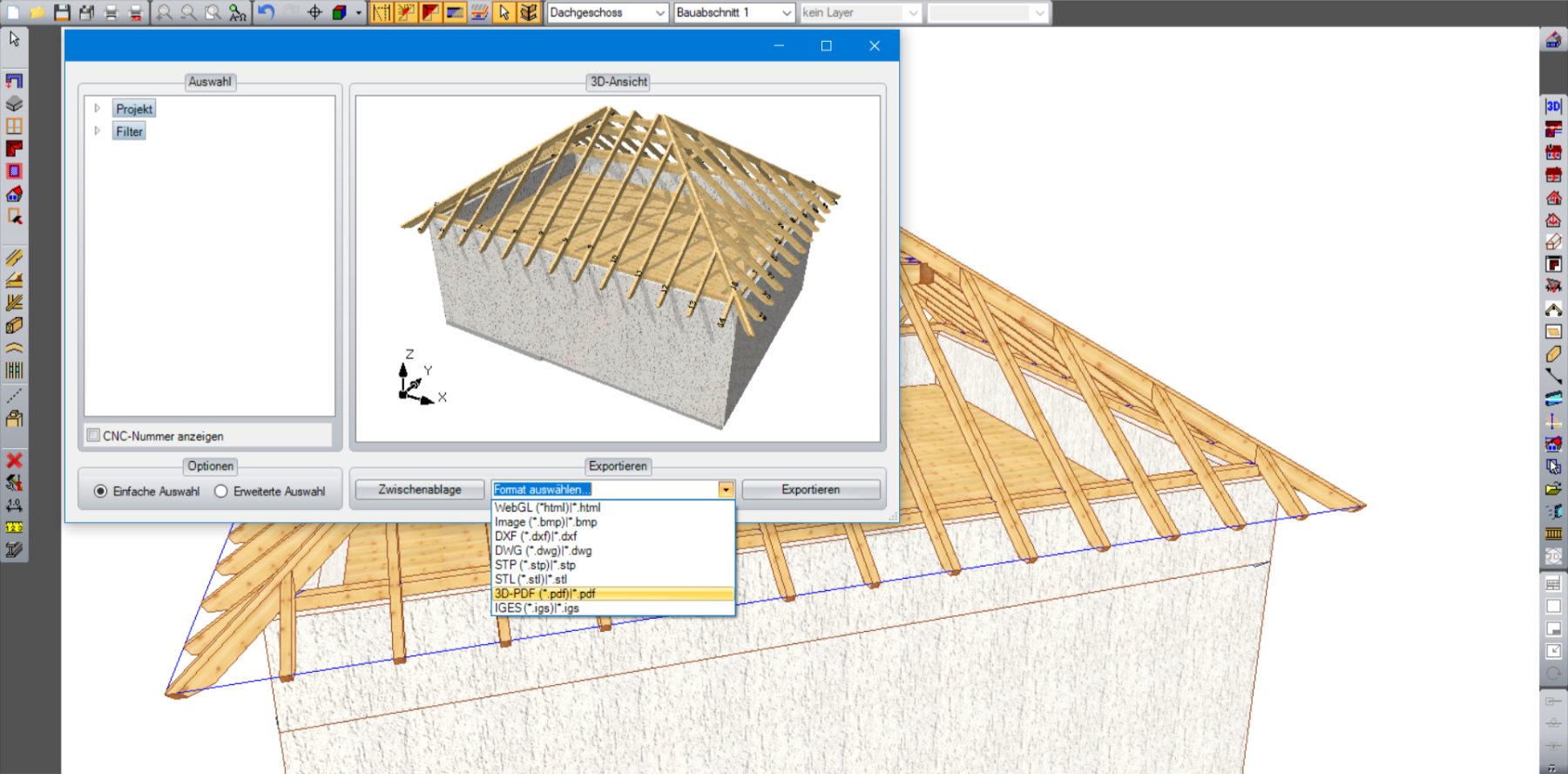Click the crosshair target icon in toolbar
The image size is (1568, 774).
pos(314,12)
